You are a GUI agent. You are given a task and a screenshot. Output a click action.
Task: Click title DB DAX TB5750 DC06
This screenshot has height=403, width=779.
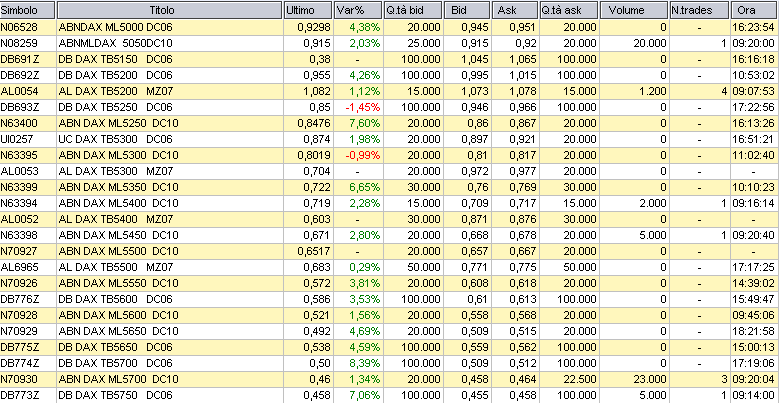pos(115,395)
